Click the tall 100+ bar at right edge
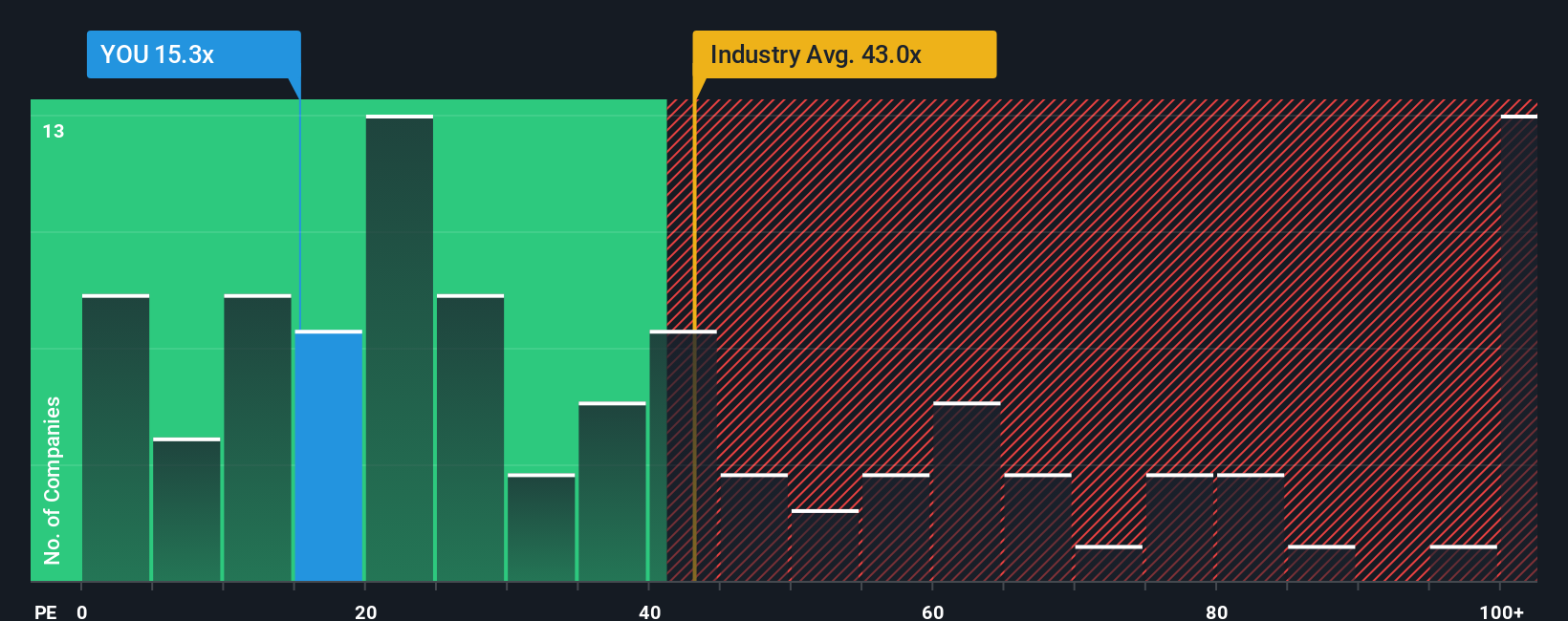Screen dimensions: 1568x621 pos(1519,348)
